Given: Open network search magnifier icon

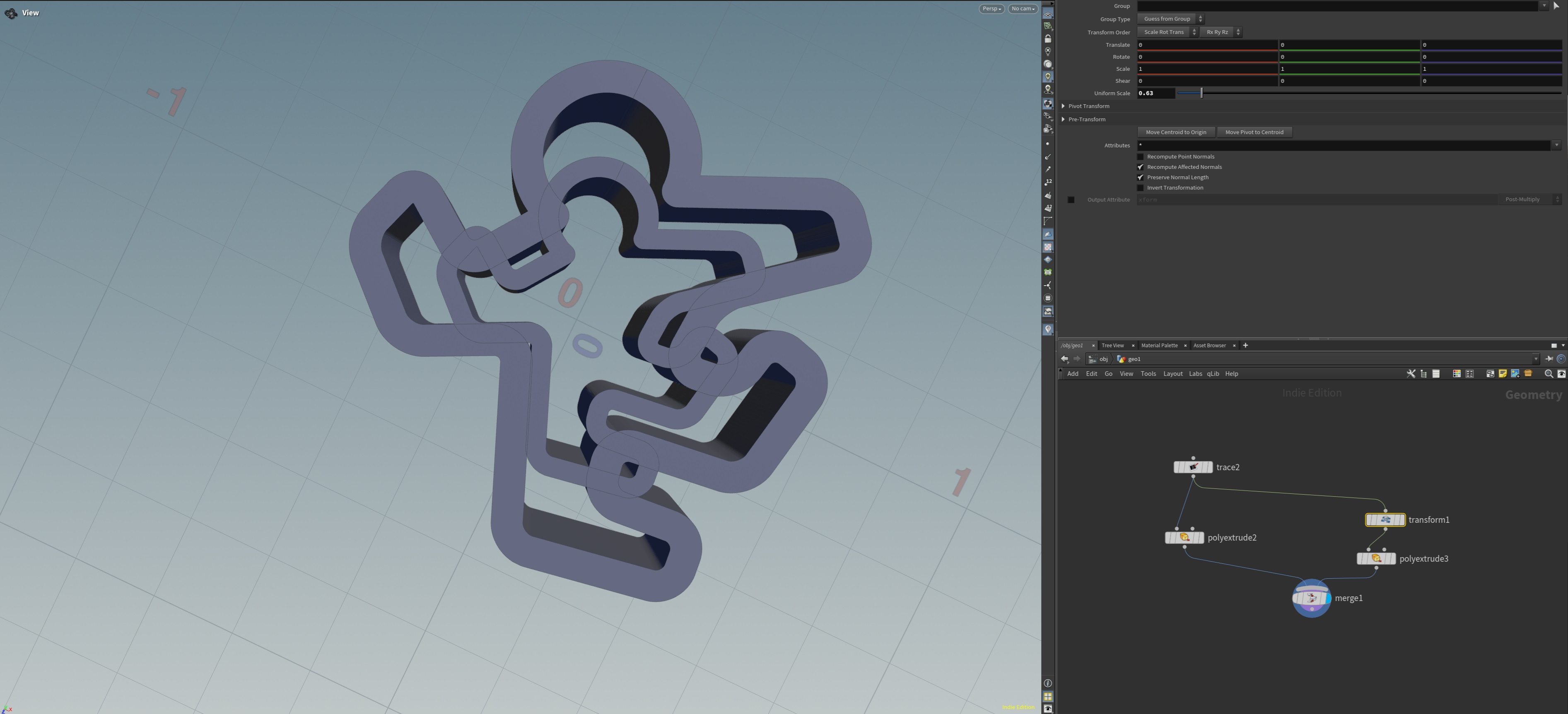Looking at the screenshot, I should click(x=1549, y=373).
